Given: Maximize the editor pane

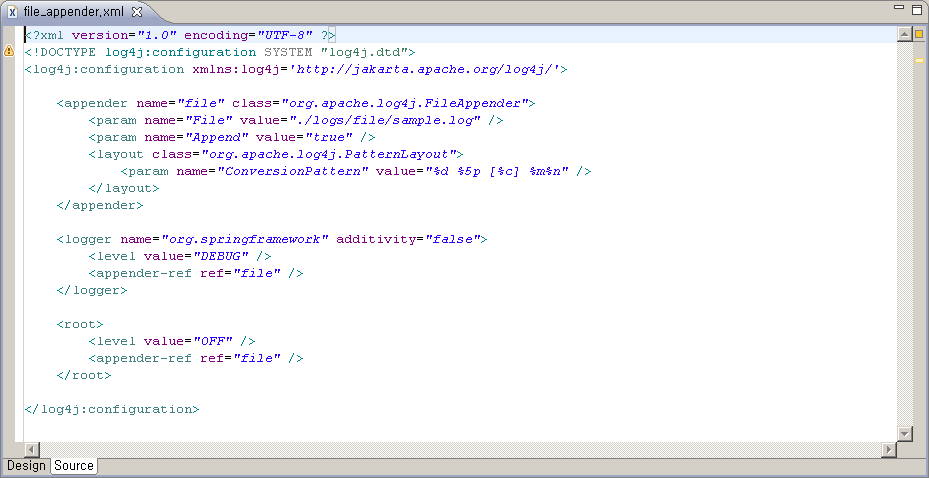Looking at the screenshot, I should tap(914, 10).
